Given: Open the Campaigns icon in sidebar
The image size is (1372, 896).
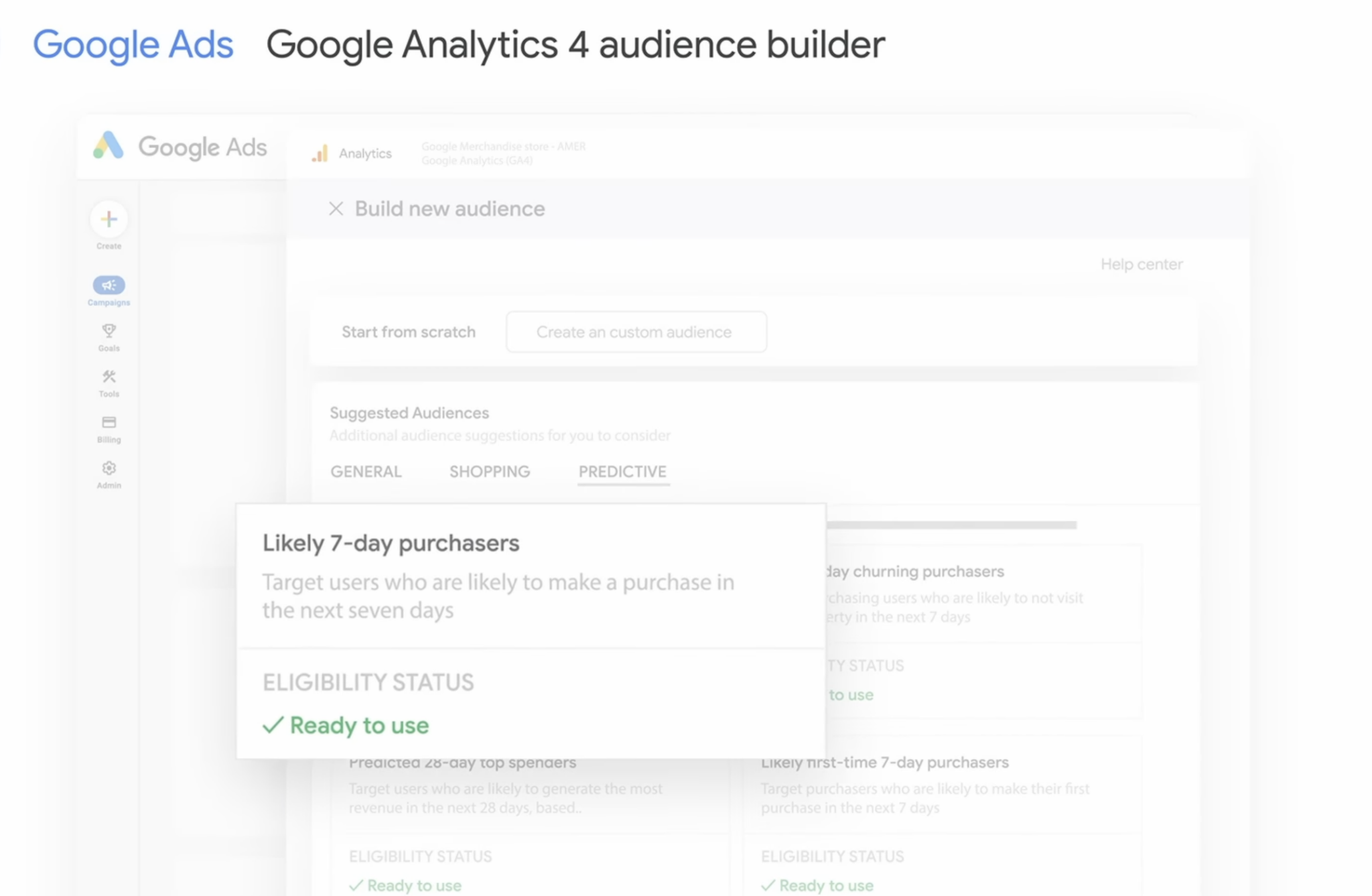Looking at the screenshot, I should [108, 285].
